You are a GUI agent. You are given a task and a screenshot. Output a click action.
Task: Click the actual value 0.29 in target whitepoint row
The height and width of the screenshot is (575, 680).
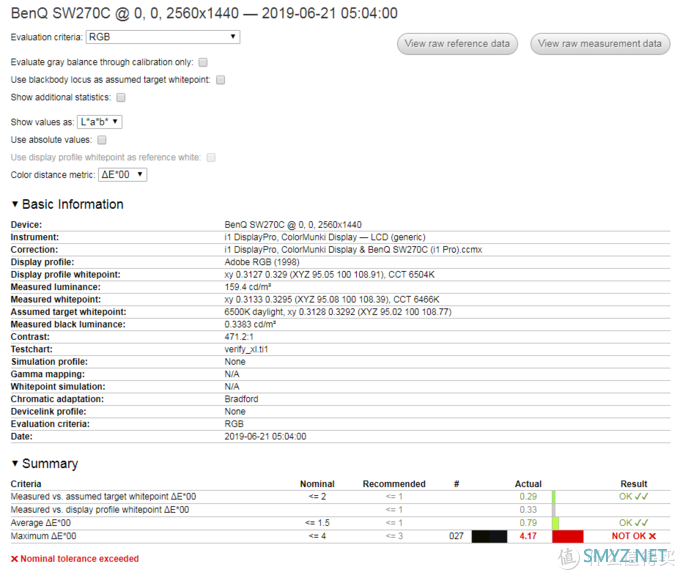pyautogui.click(x=528, y=497)
